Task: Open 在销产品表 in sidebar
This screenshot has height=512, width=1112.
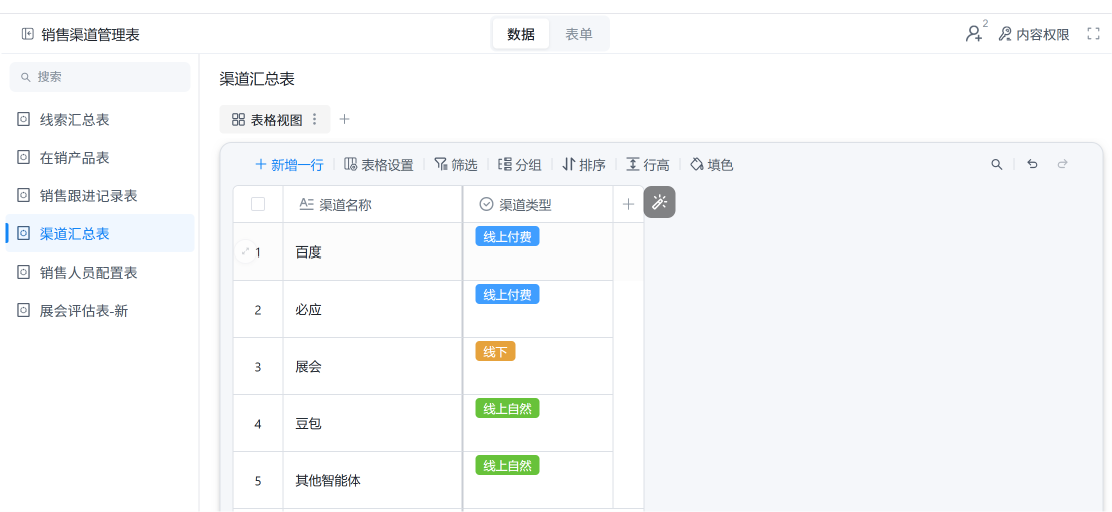Action: 100,157
